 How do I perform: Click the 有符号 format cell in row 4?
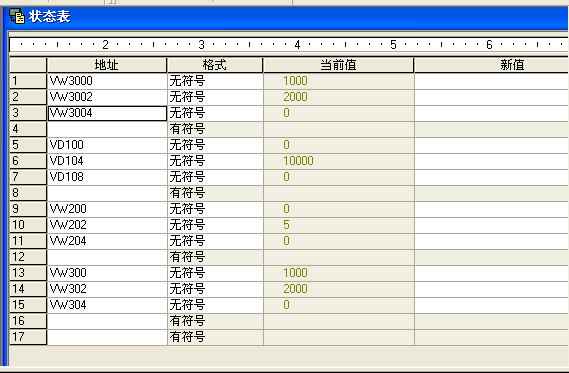pyautogui.click(x=215, y=129)
